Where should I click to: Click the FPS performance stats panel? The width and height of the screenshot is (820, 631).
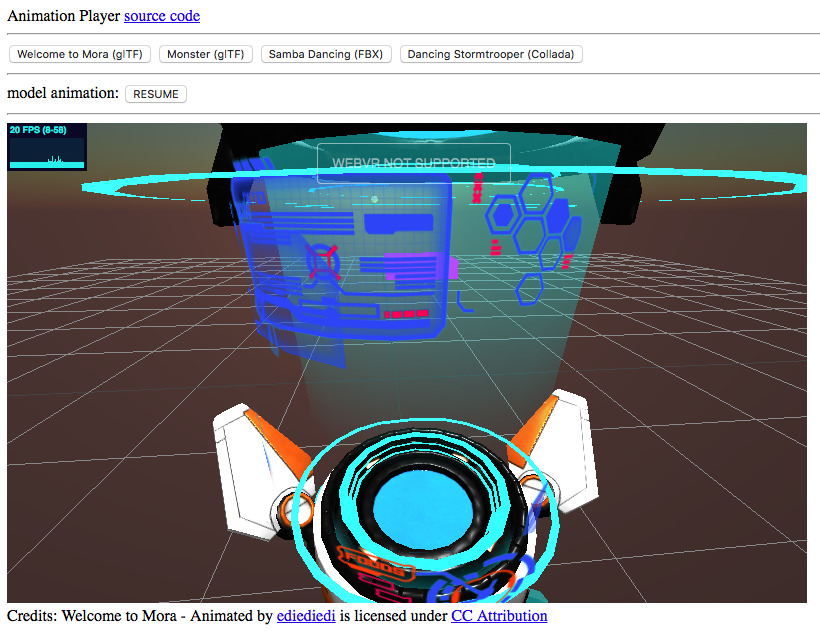[46, 145]
